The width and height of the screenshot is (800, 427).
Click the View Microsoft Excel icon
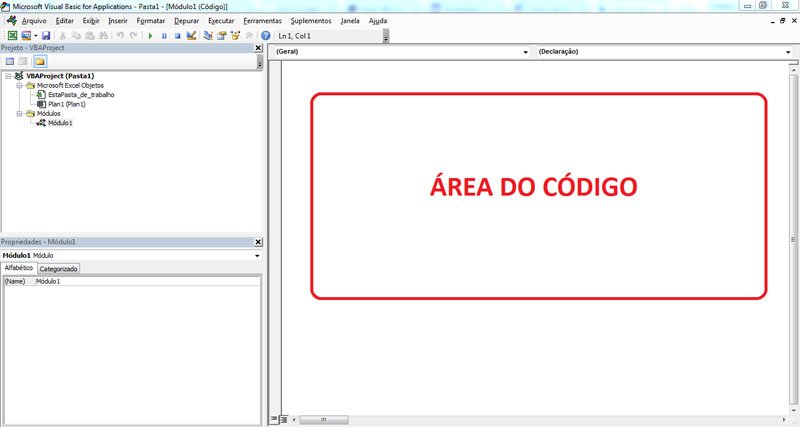click(x=12, y=35)
